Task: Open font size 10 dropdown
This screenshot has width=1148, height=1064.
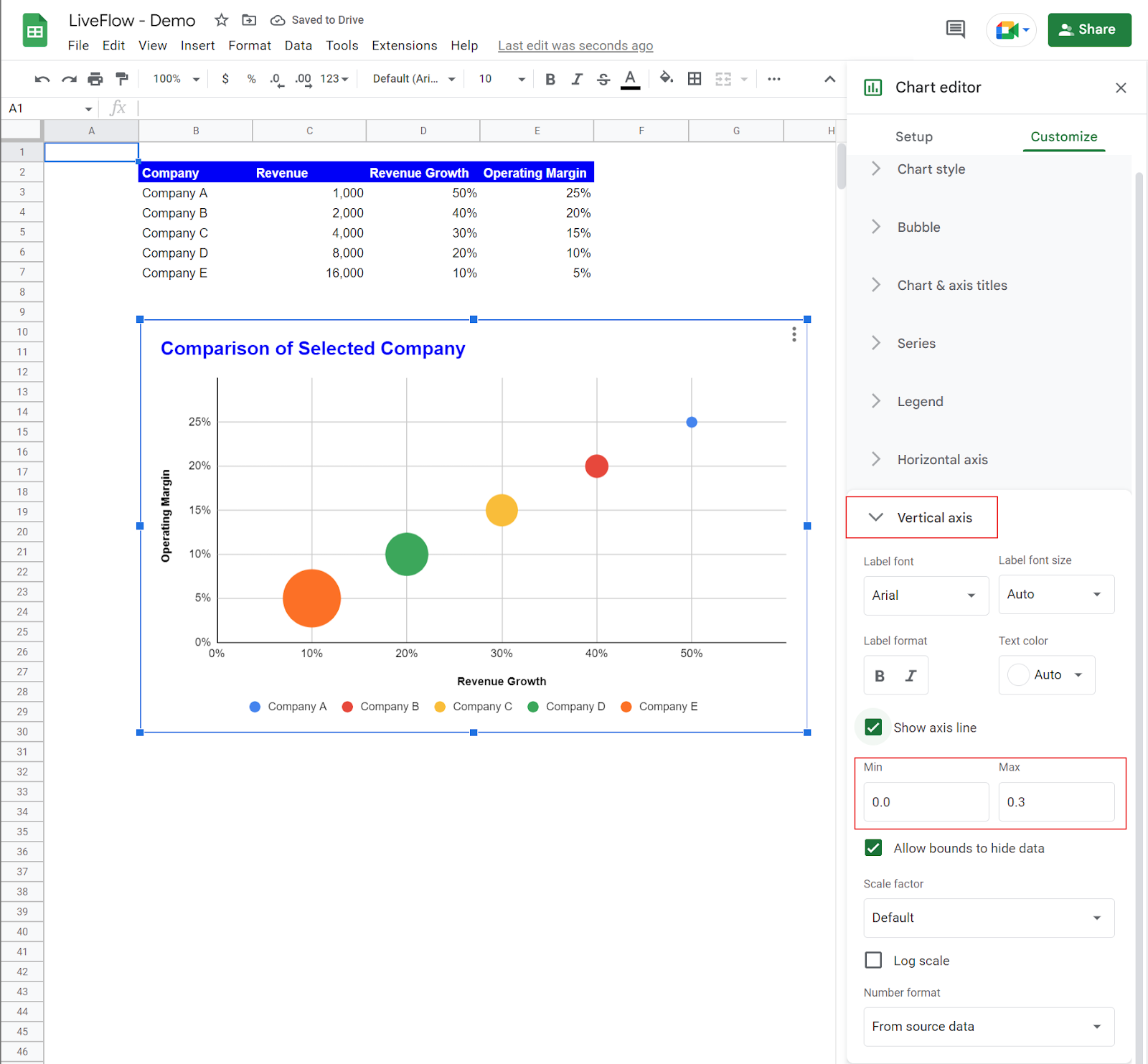Action: [502, 79]
